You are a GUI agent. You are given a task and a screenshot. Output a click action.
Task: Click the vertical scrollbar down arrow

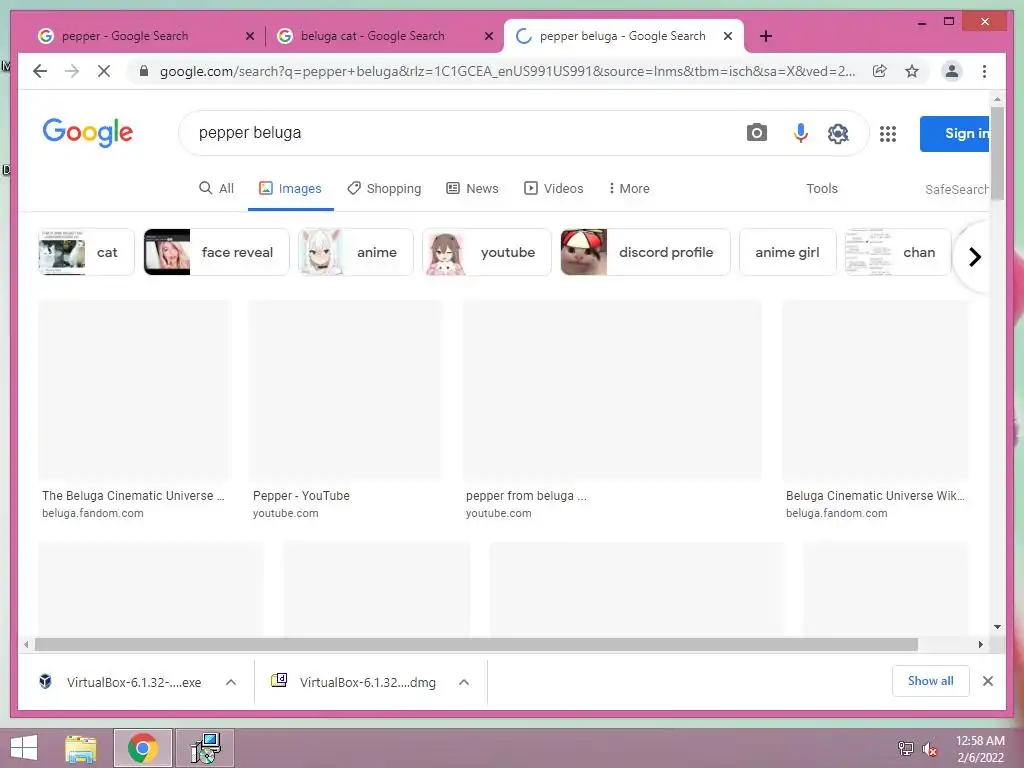click(997, 627)
